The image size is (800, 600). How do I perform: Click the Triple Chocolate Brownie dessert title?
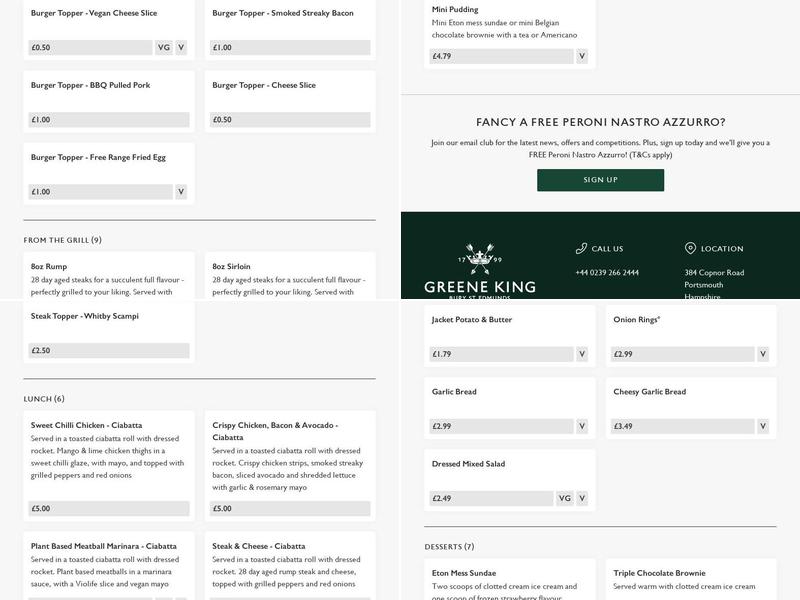tap(659, 573)
